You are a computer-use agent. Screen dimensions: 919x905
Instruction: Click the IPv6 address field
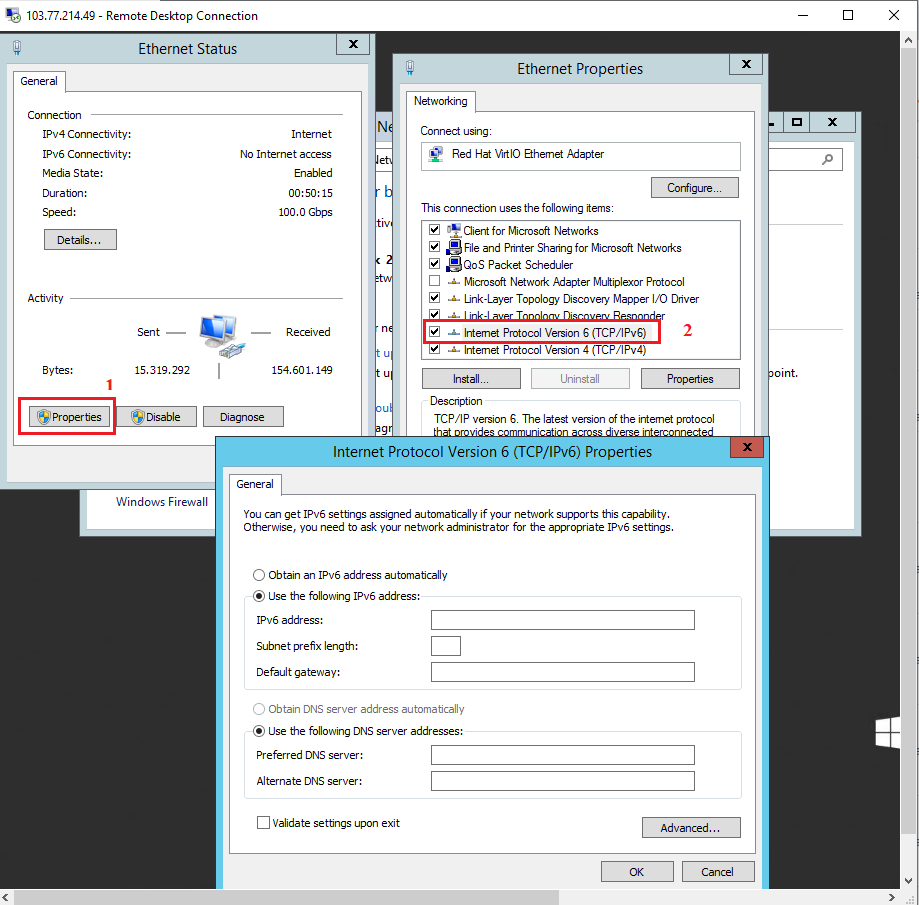(563, 620)
